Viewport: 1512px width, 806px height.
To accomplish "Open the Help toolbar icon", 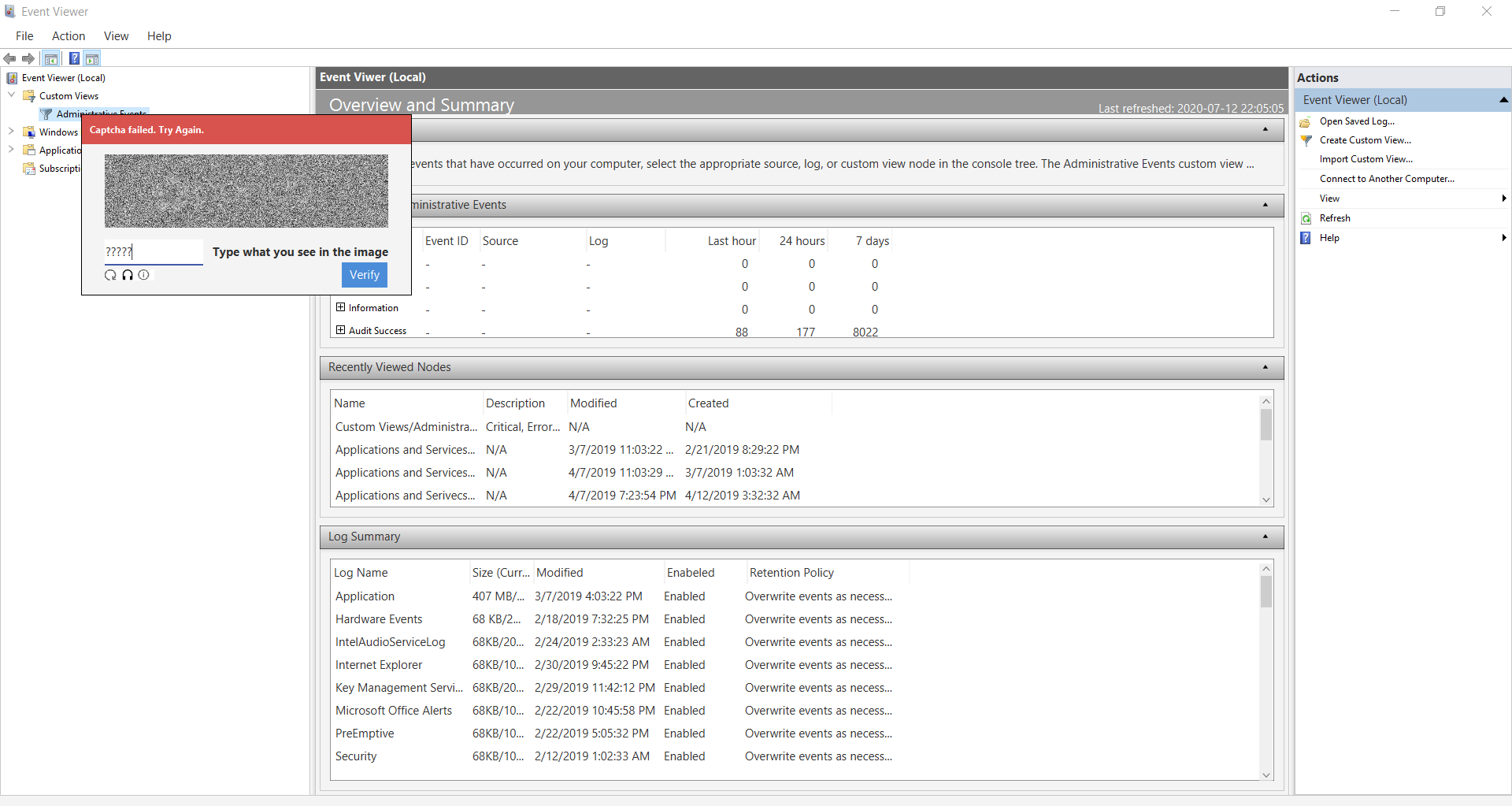I will (x=74, y=58).
